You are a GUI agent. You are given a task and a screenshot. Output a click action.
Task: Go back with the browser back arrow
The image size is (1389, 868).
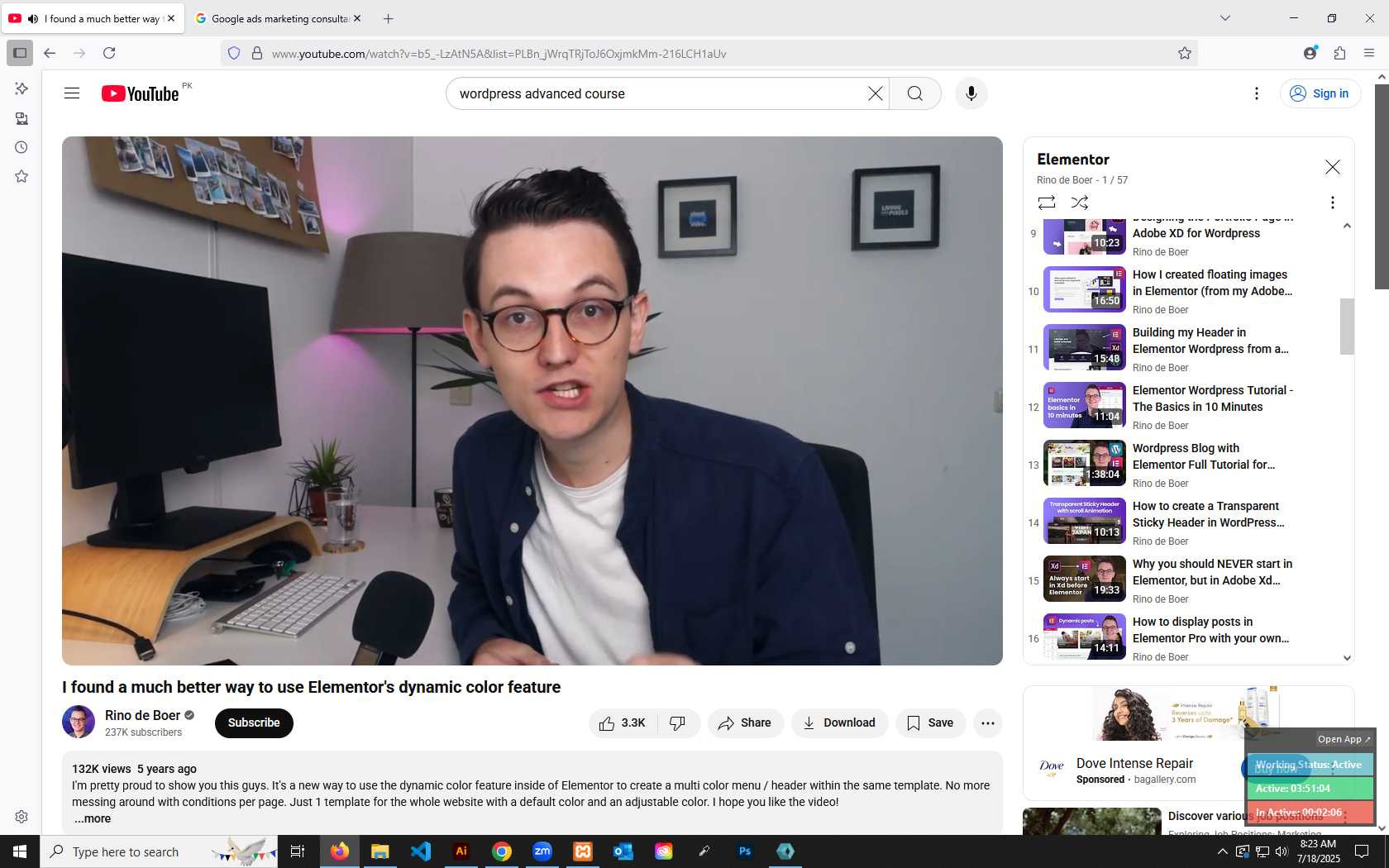coord(50,53)
